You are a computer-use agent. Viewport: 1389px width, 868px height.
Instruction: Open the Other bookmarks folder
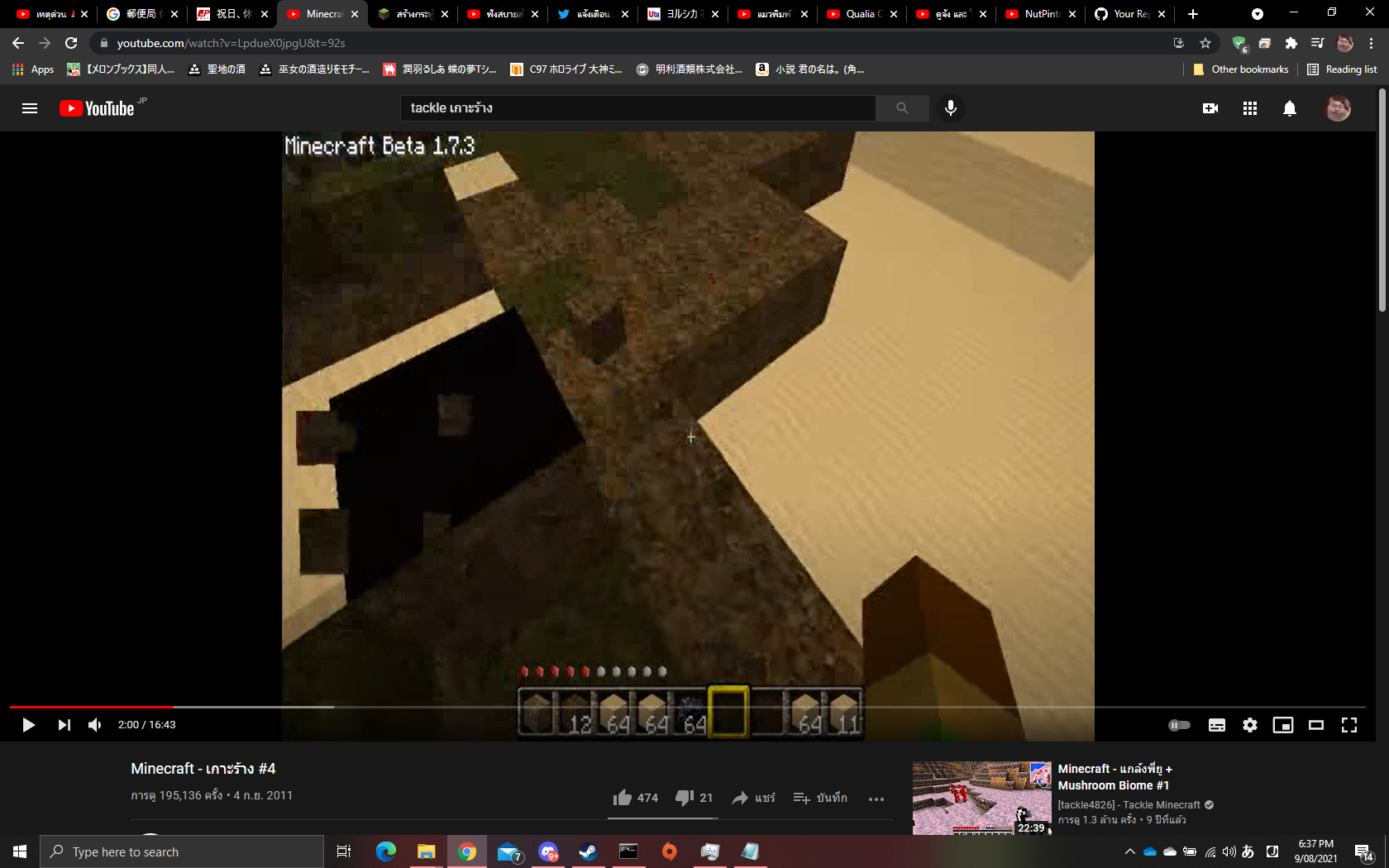point(1241,69)
